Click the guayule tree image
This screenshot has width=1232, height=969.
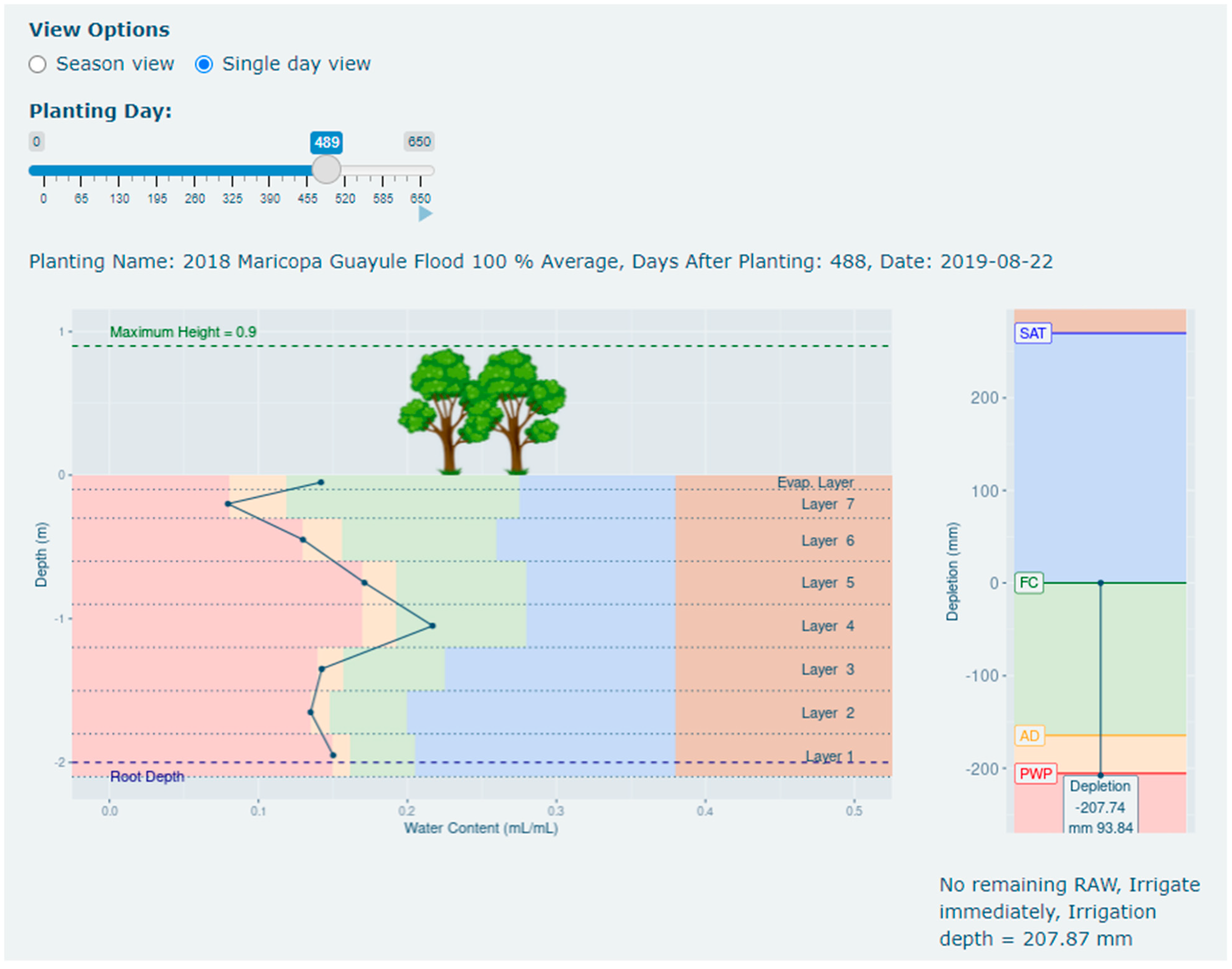[x=482, y=411]
